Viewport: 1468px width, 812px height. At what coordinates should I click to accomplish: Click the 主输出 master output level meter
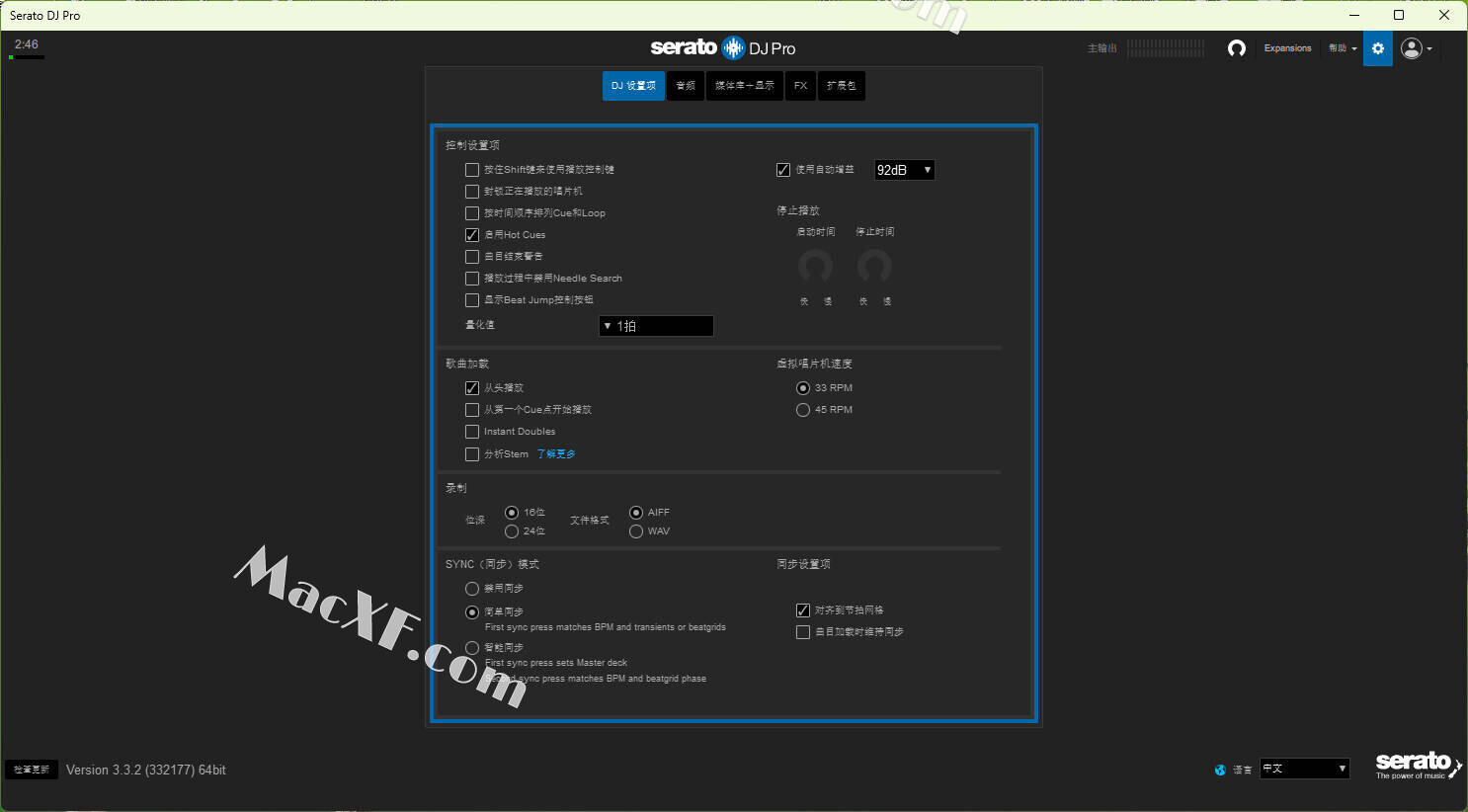(1166, 48)
